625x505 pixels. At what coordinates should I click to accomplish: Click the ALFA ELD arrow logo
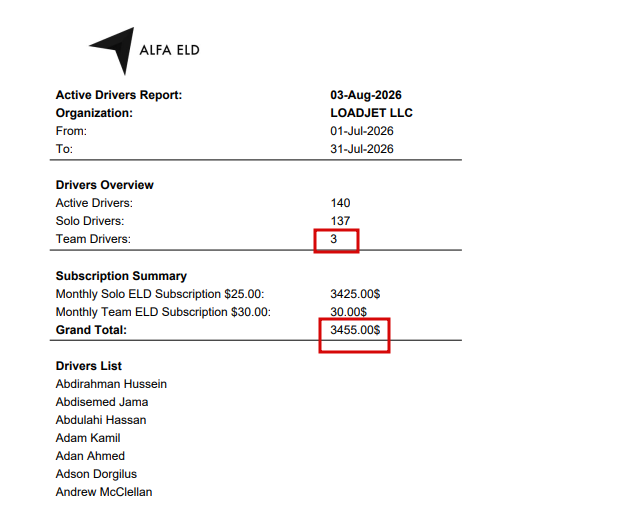[113, 51]
